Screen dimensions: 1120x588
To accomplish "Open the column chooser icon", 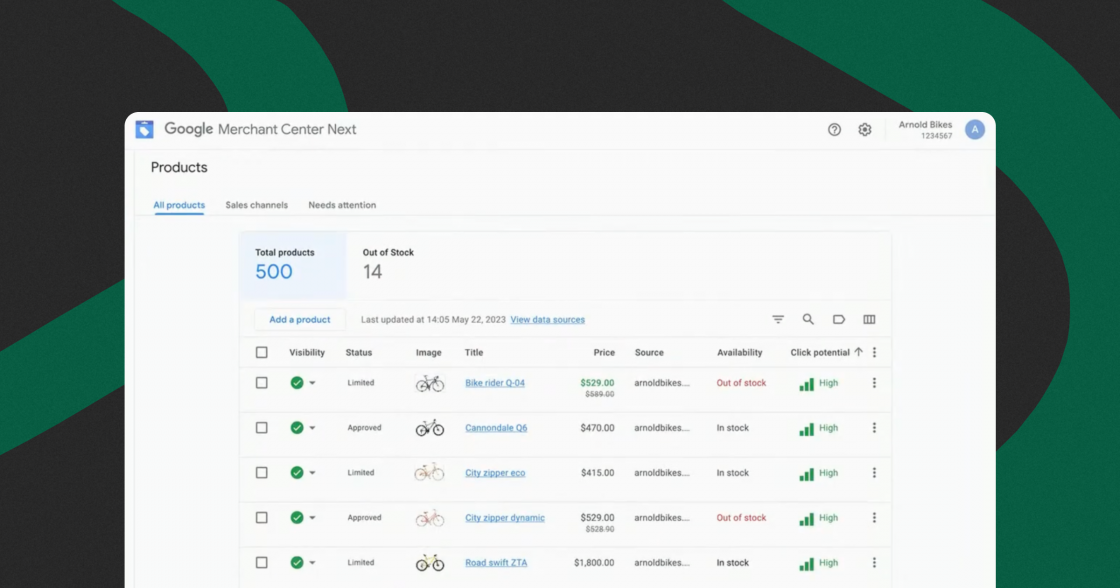I will pos(869,319).
